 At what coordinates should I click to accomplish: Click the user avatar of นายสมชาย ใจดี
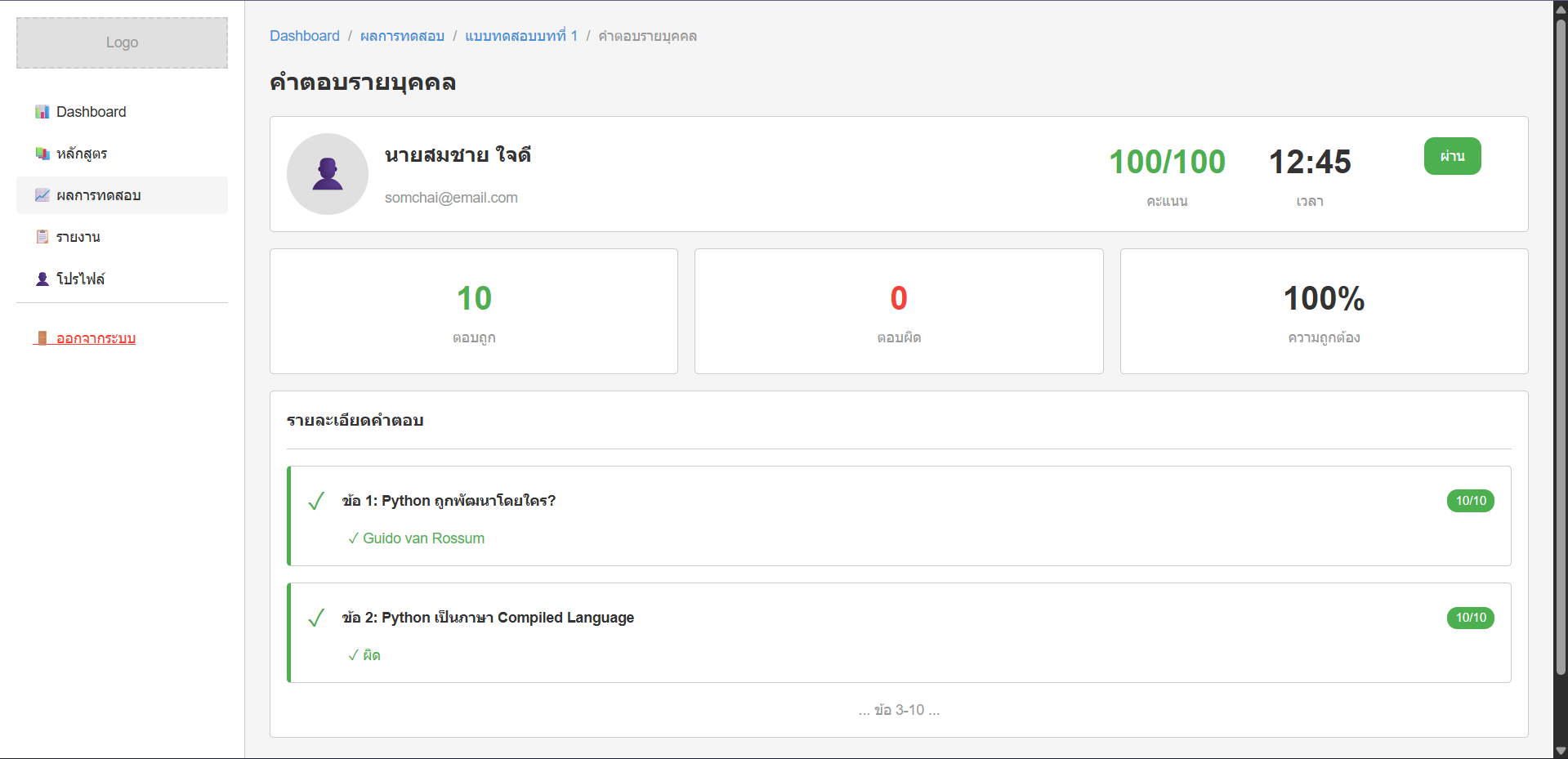328,174
